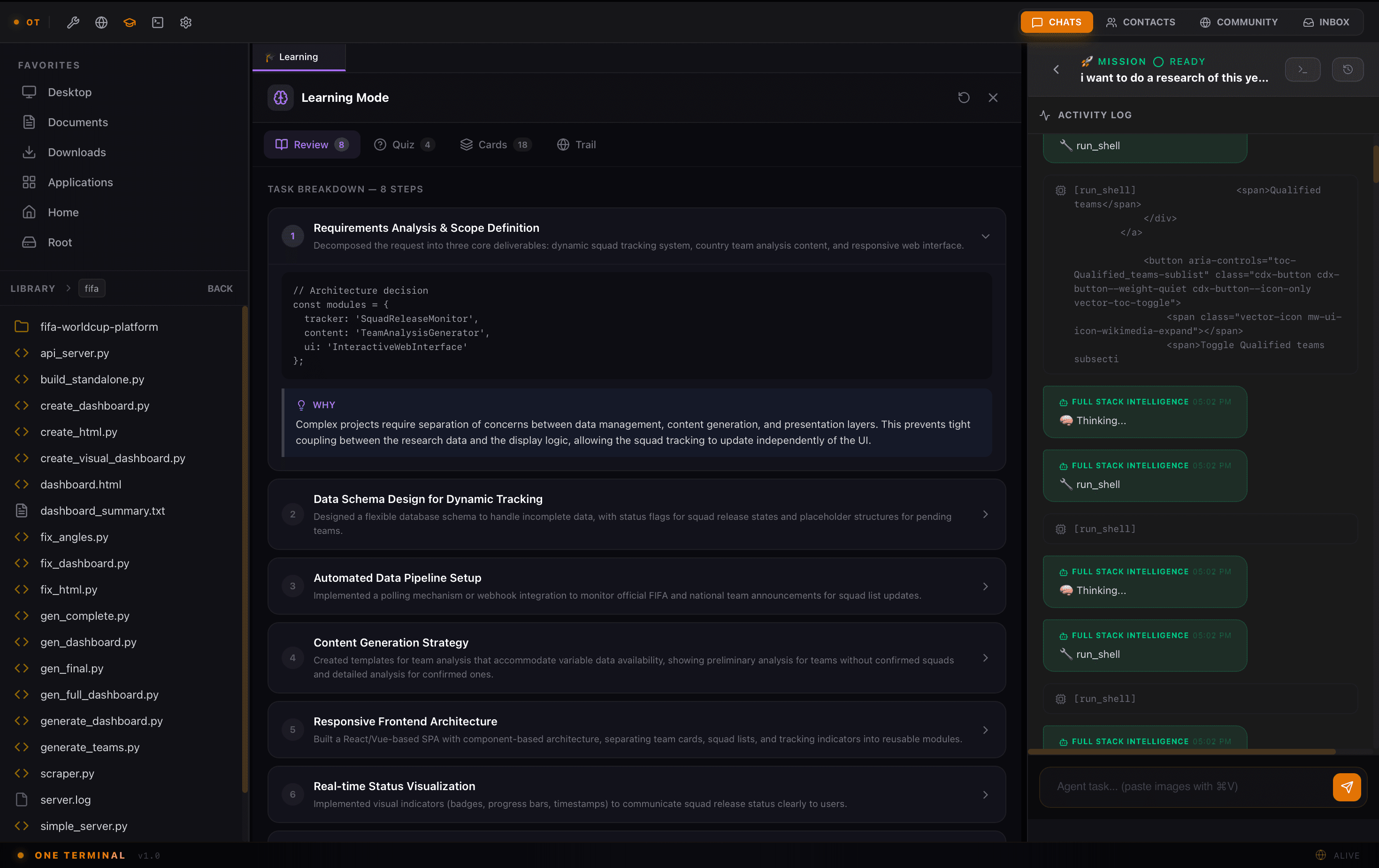Send the agent task with paper plane
1379x868 pixels.
1347,787
